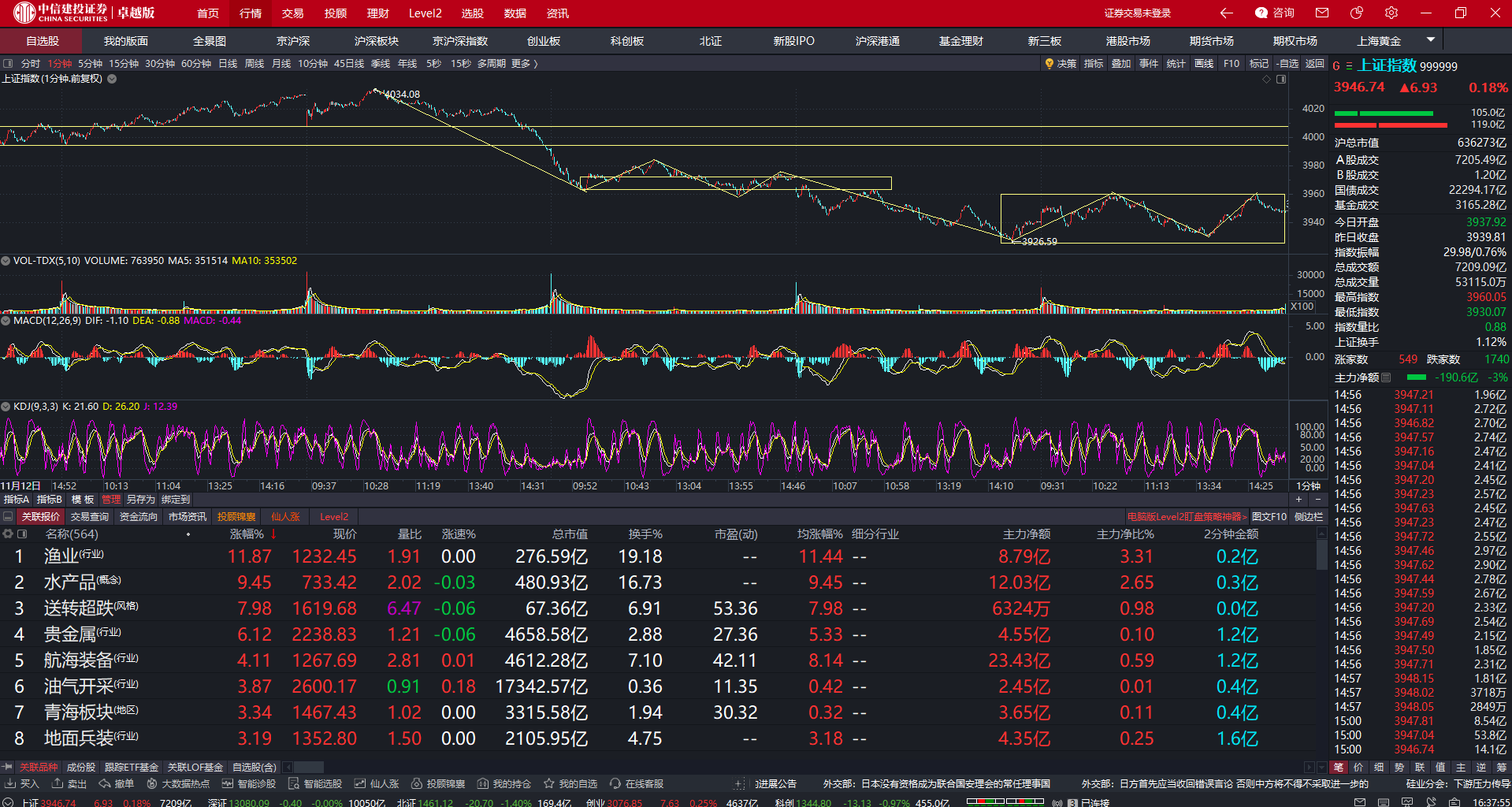The height and width of the screenshot is (807, 1512).
Task: Toggle the chart side-panel icon near top right
Action: [1281, 80]
